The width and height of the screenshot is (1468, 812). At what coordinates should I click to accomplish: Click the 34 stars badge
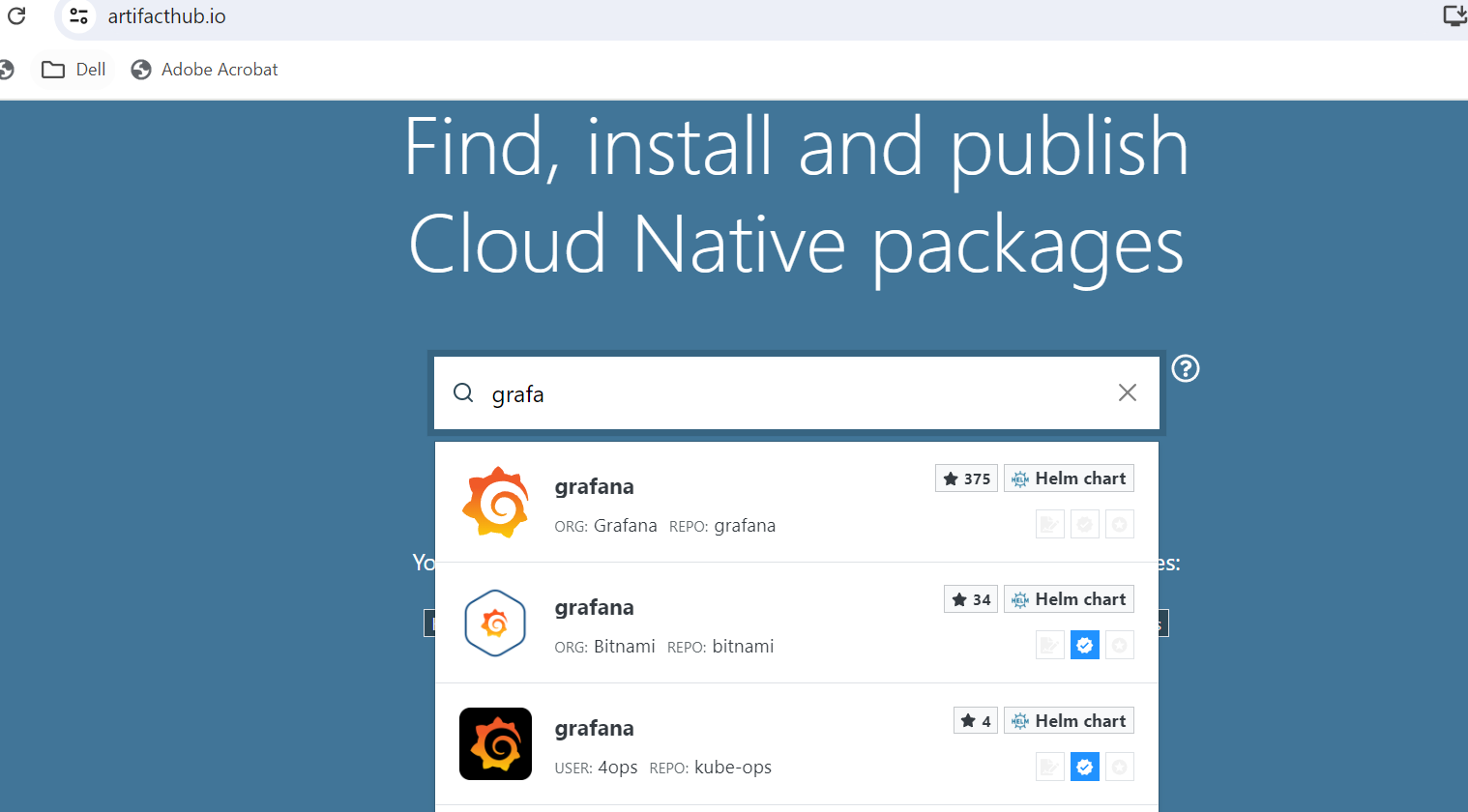971,599
